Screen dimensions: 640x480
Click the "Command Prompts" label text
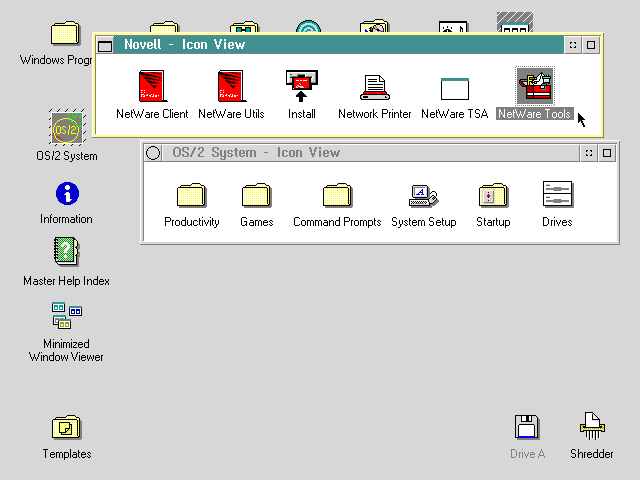tap(337, 222)
